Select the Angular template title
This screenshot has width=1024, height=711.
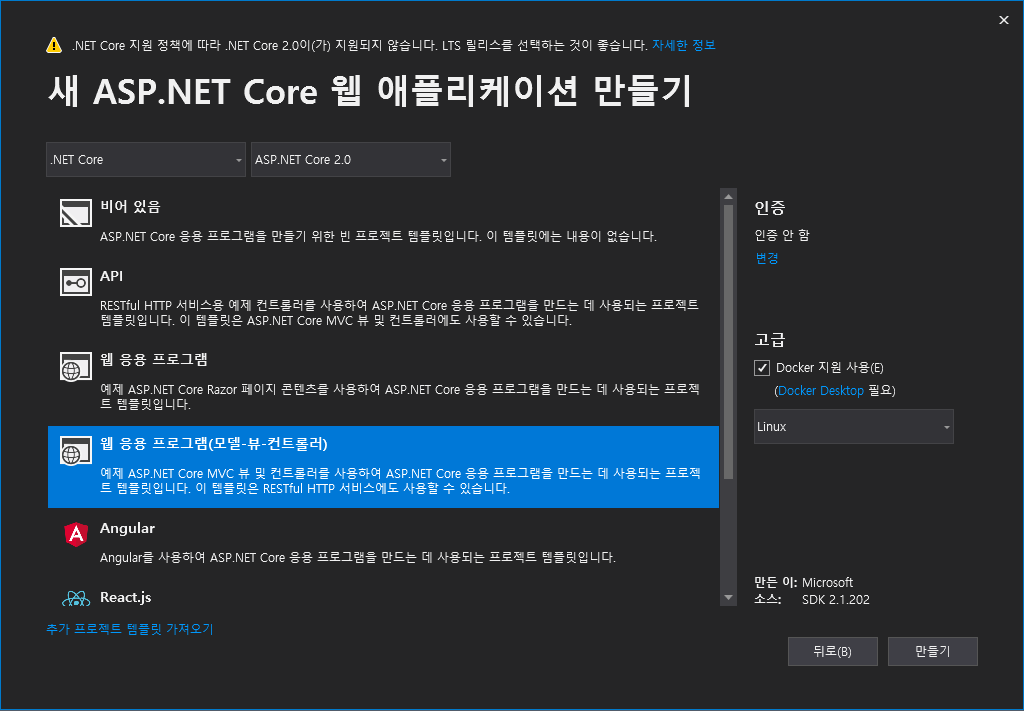127,528
